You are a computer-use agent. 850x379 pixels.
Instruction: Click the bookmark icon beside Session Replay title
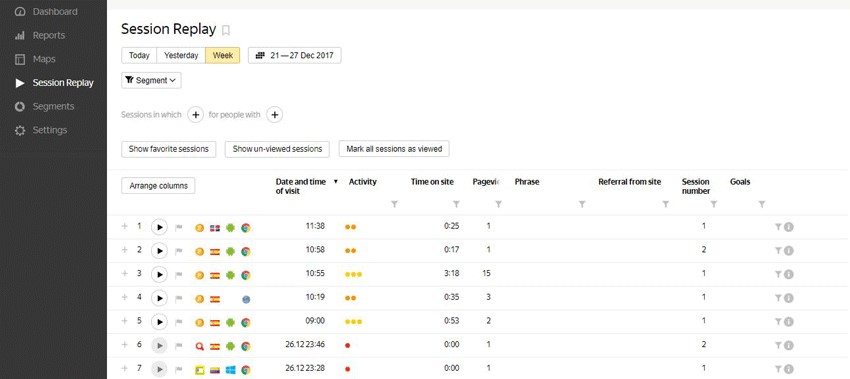point(226,30)
